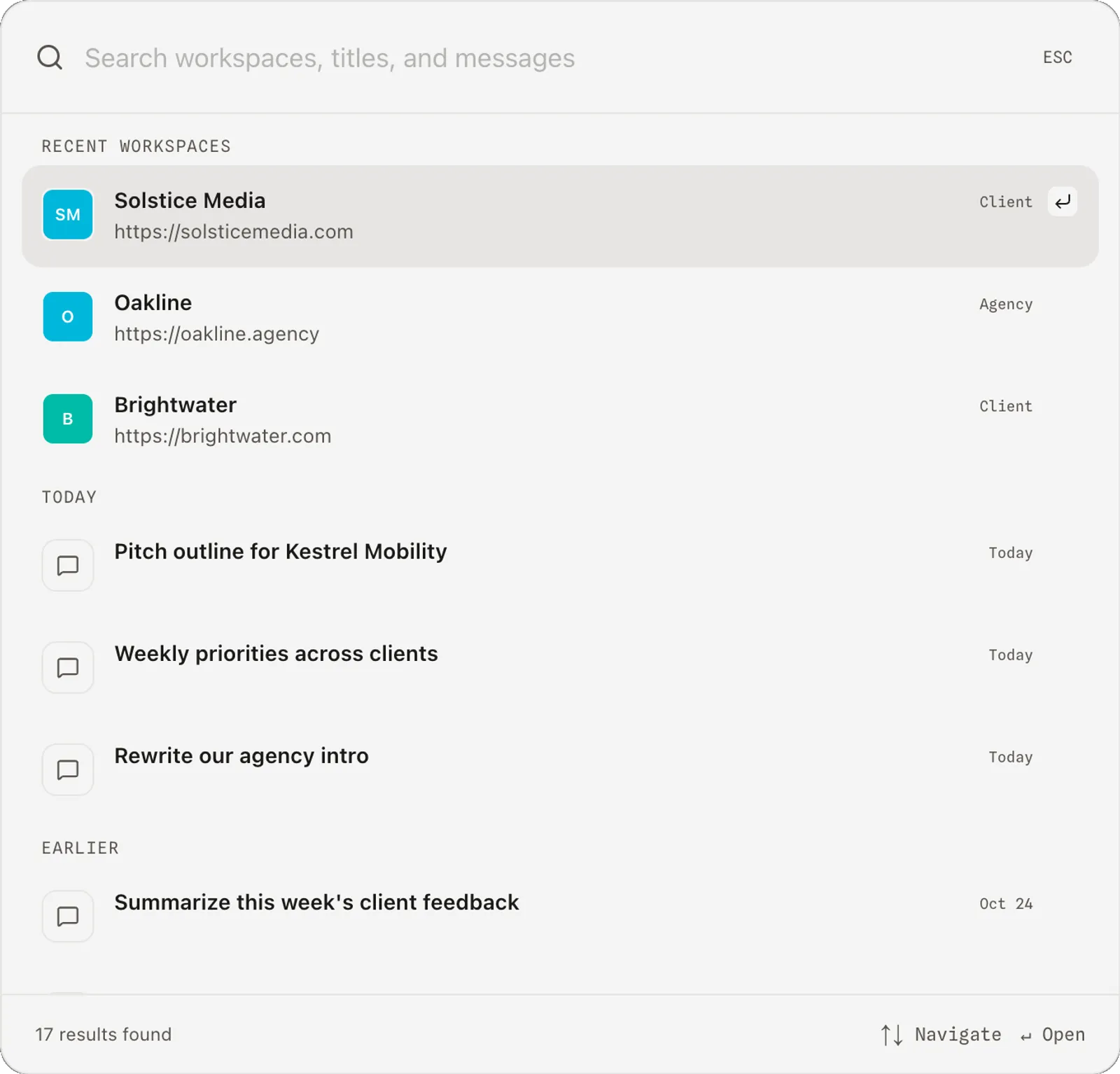
Task: Click chat icon for Rewrite agency intro
Action: (x=68, y=769)
